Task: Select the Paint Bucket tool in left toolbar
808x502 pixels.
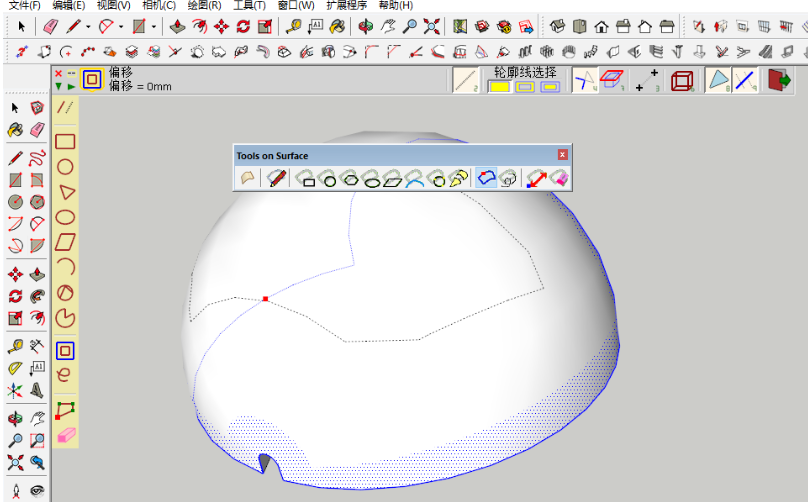Action: 15,129
